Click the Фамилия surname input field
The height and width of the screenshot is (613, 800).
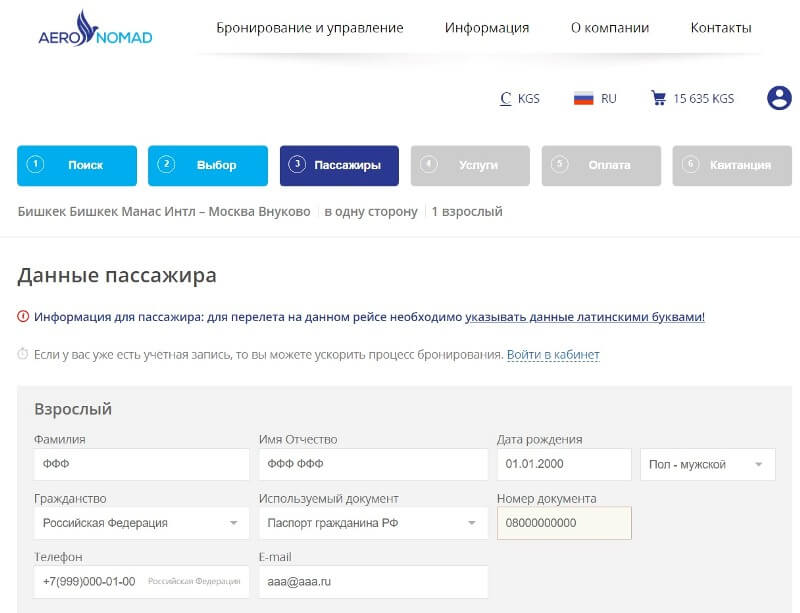tap(141, 464)
